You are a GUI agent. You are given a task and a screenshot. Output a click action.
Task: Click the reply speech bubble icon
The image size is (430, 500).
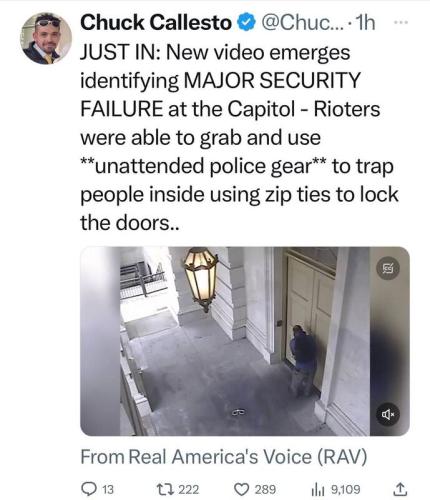89,489
